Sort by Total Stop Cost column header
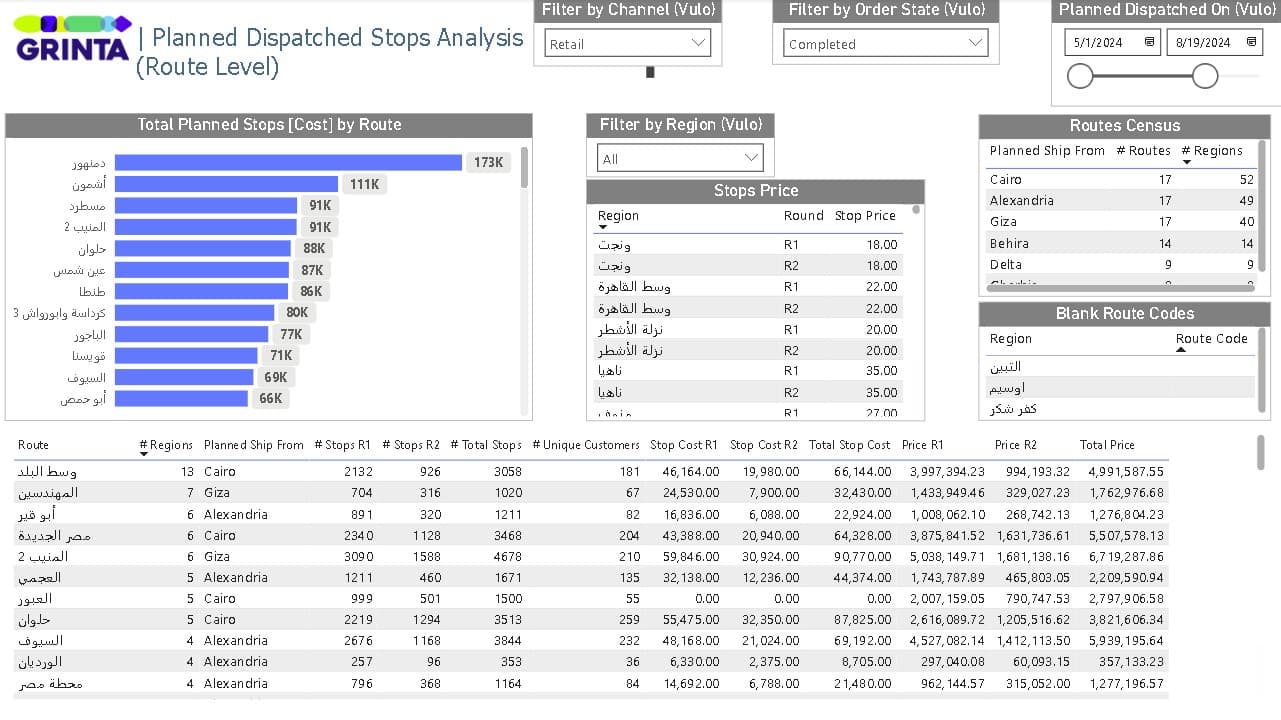Viewport: 1281px width, 720px height. [x=850, y=445]
